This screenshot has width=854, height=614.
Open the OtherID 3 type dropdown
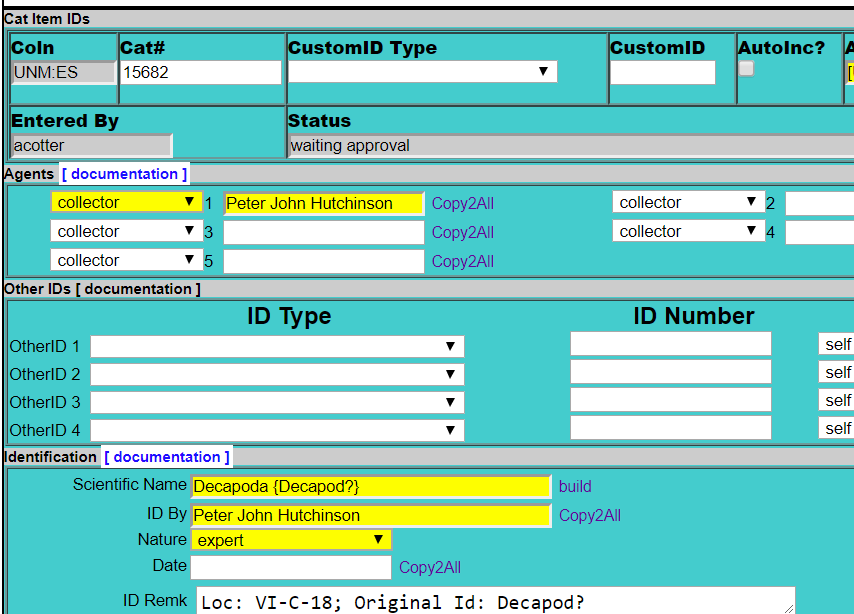click(277, 402)
